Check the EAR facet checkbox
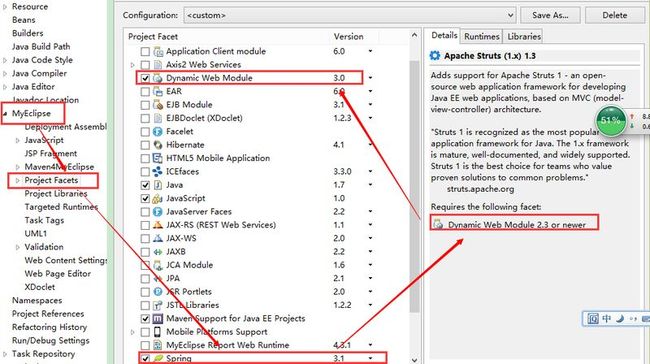This screenshot has width=650, height=364. coord(145,91)
